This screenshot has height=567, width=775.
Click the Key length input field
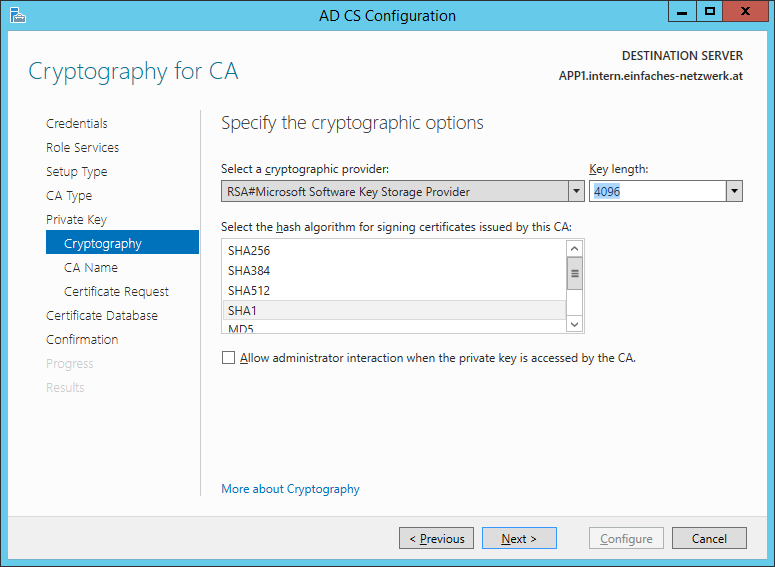(657, 192)
